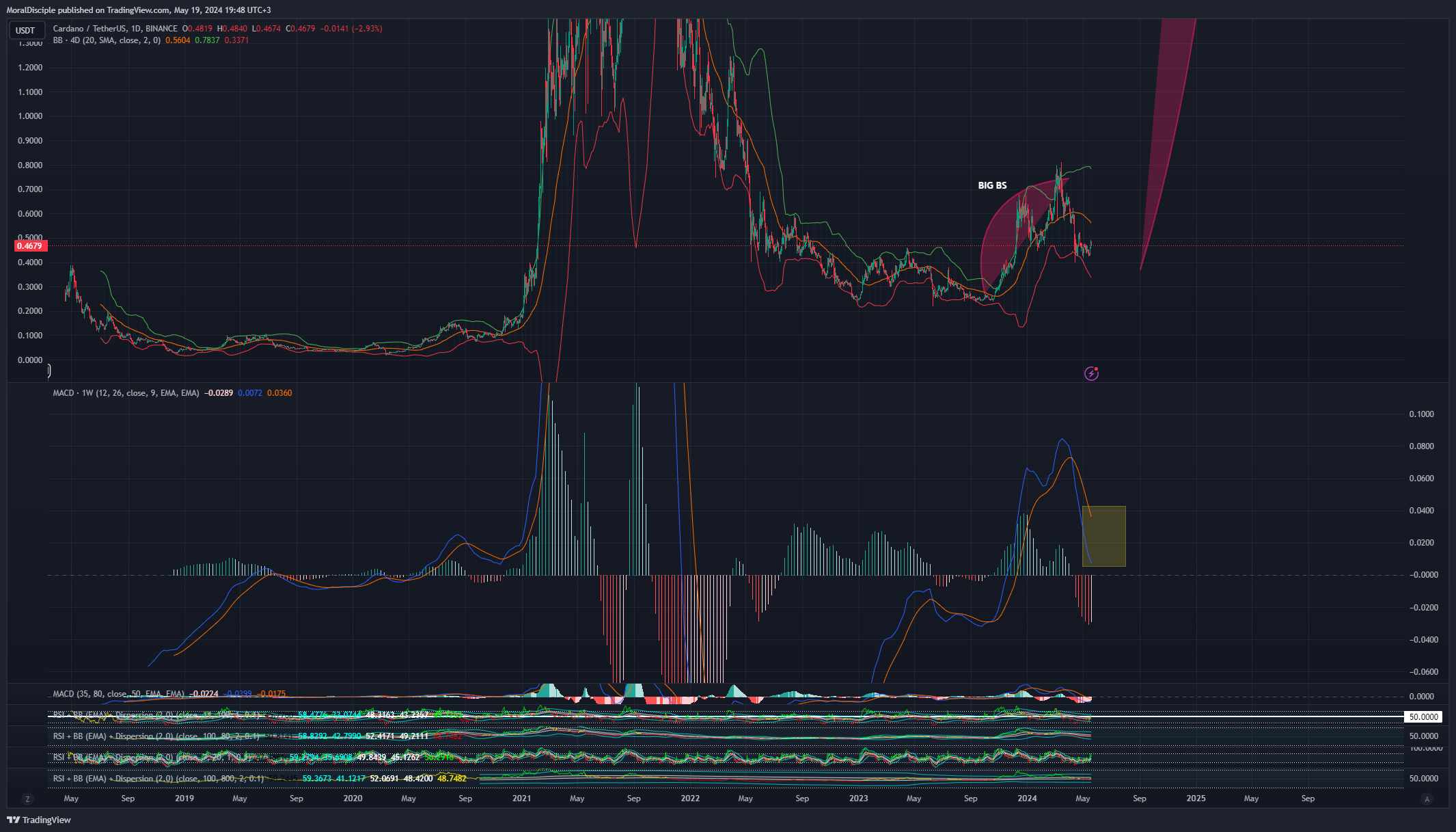
Task: Click the white 50.0000 scale label
Action: coord(1424,717)
